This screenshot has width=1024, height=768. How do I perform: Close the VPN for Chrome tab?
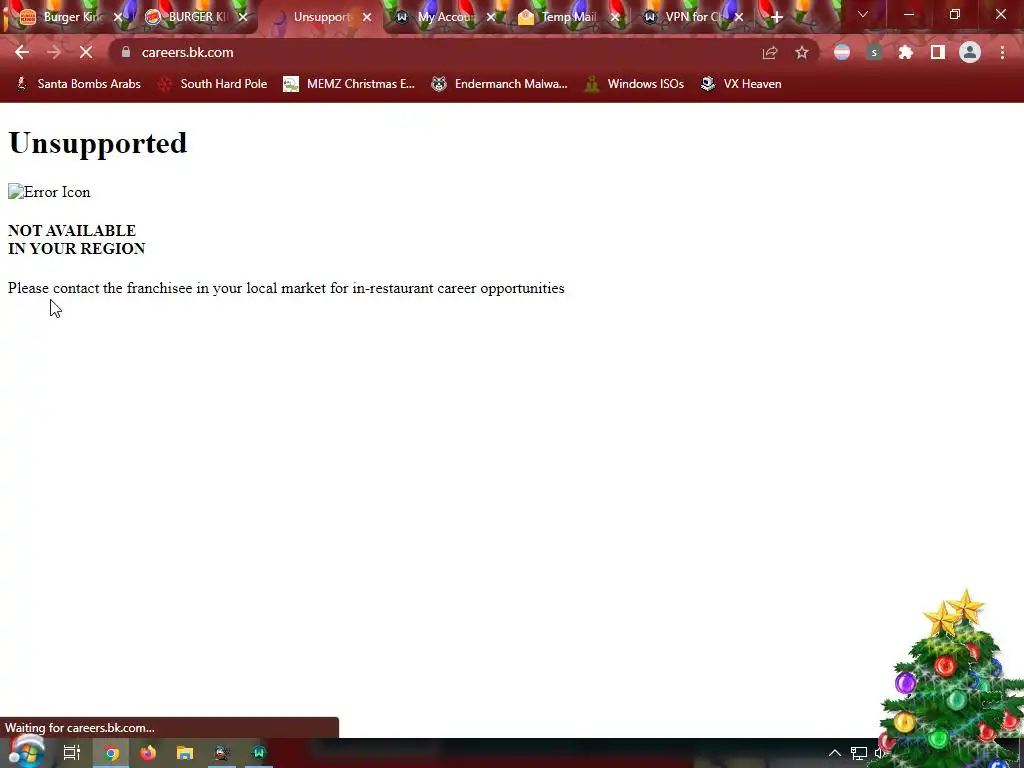(x=739, y=17)
